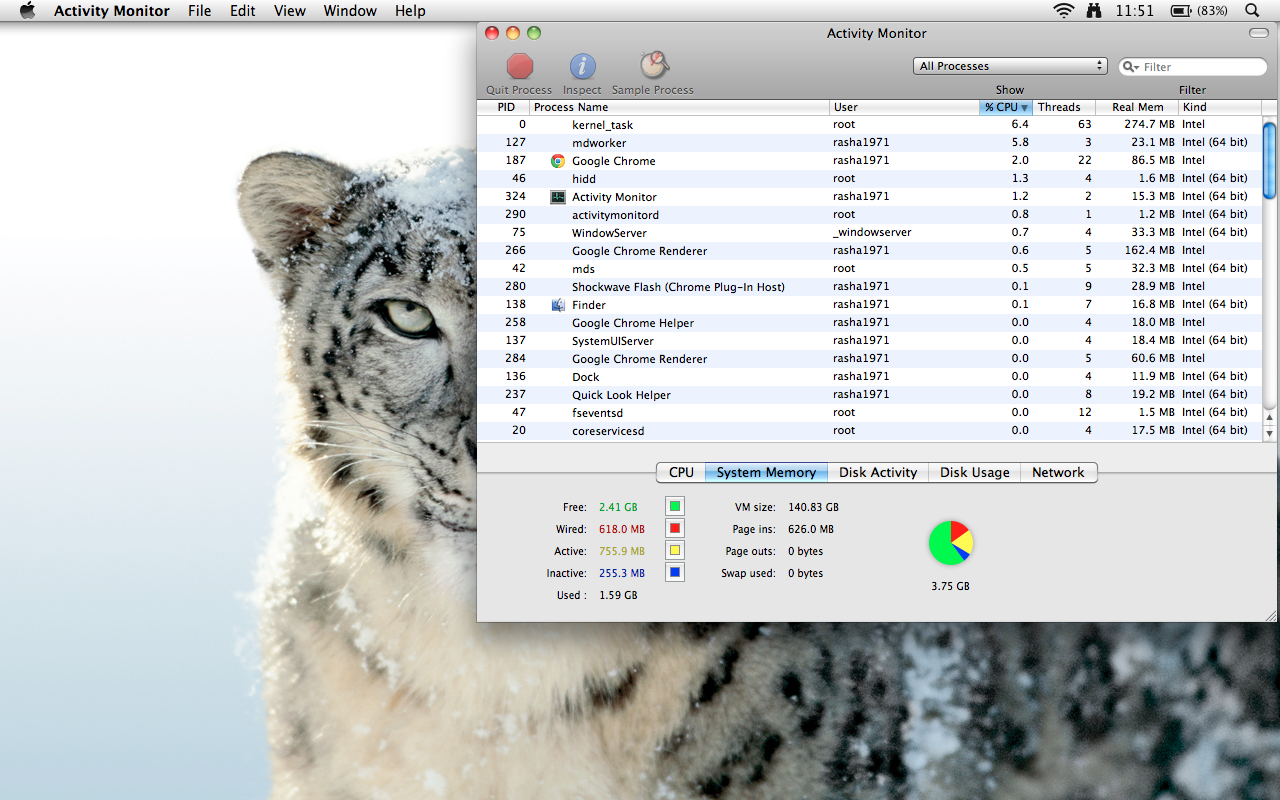Sort by % CPU column header

point(1005,107)
